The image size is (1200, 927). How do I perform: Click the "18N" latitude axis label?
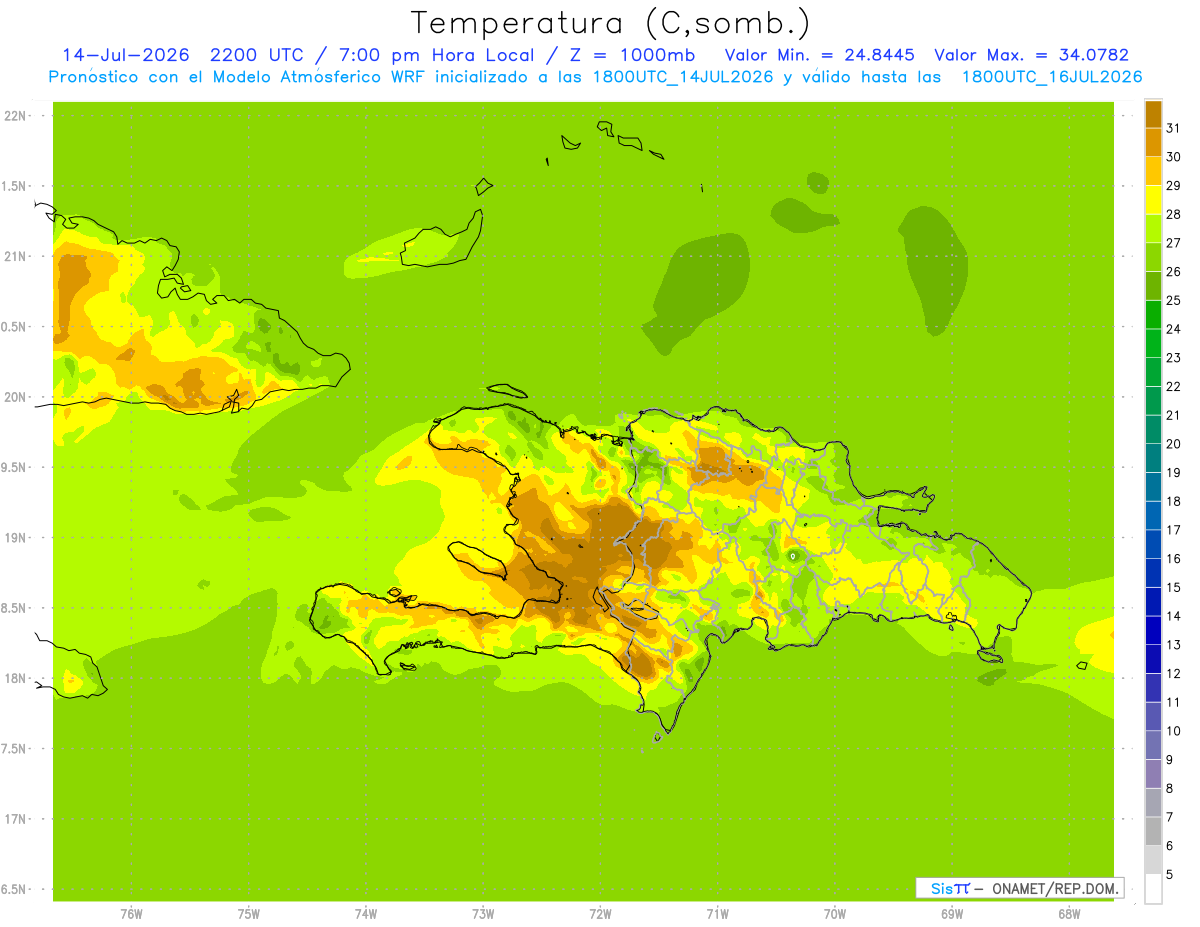click(15, 678)
